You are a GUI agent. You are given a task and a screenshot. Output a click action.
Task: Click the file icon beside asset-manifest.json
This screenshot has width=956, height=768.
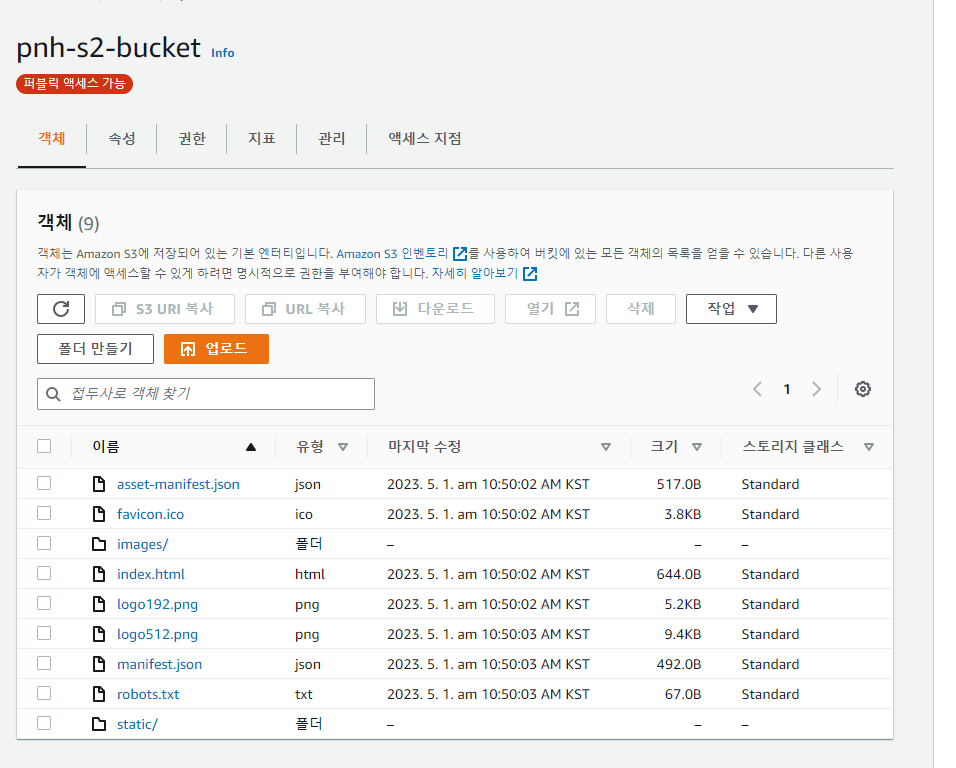99,484
